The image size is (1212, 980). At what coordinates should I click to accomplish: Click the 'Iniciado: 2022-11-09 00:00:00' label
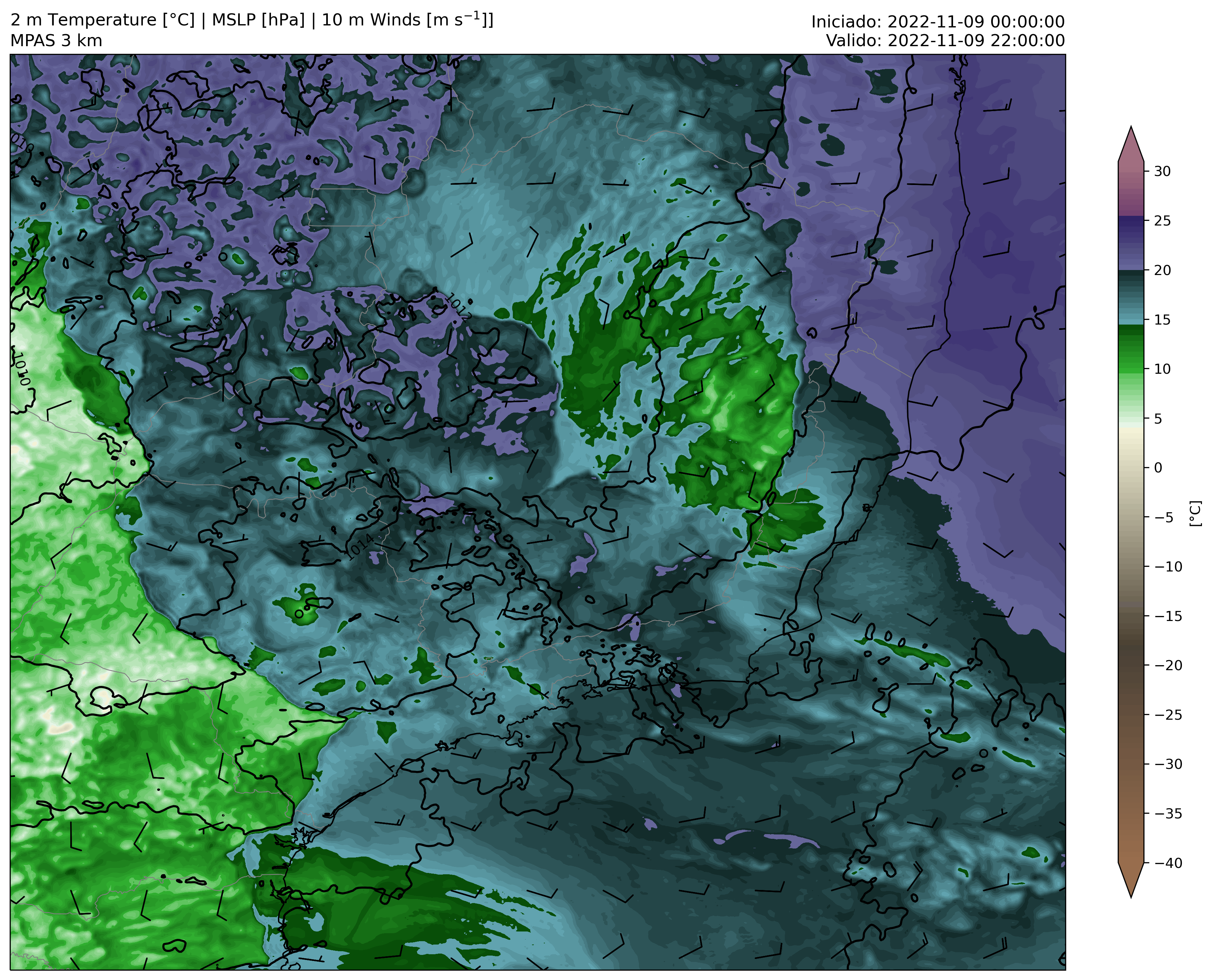[938, 22]
